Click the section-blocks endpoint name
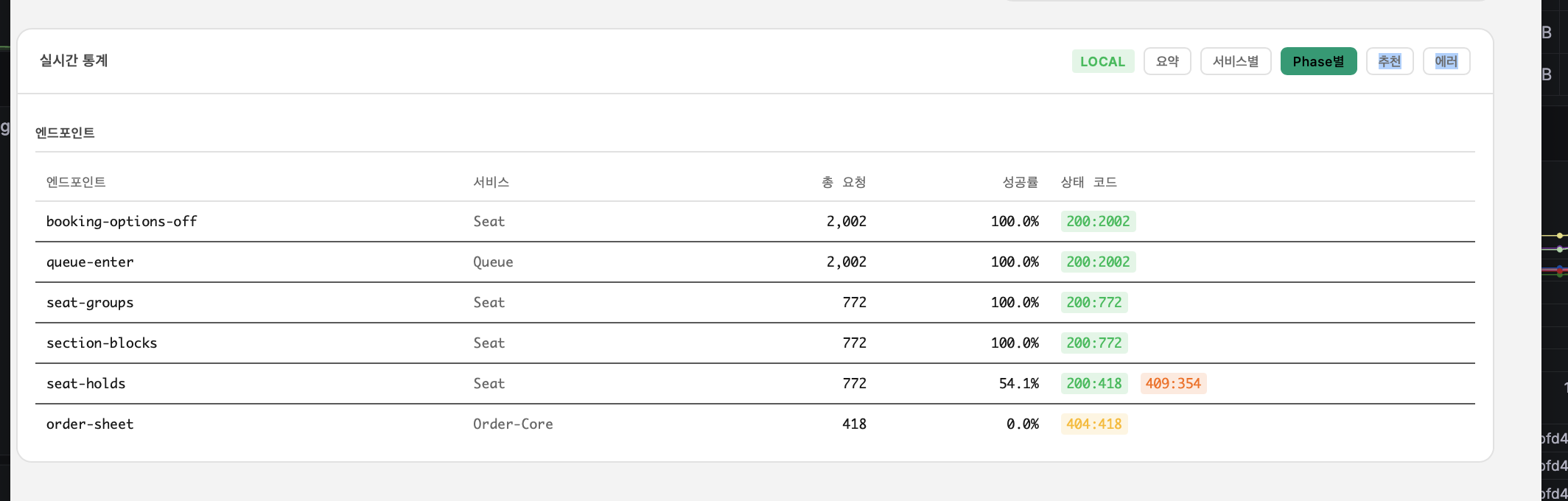This screenshot has width=1568, height=501. pos(102,343)
